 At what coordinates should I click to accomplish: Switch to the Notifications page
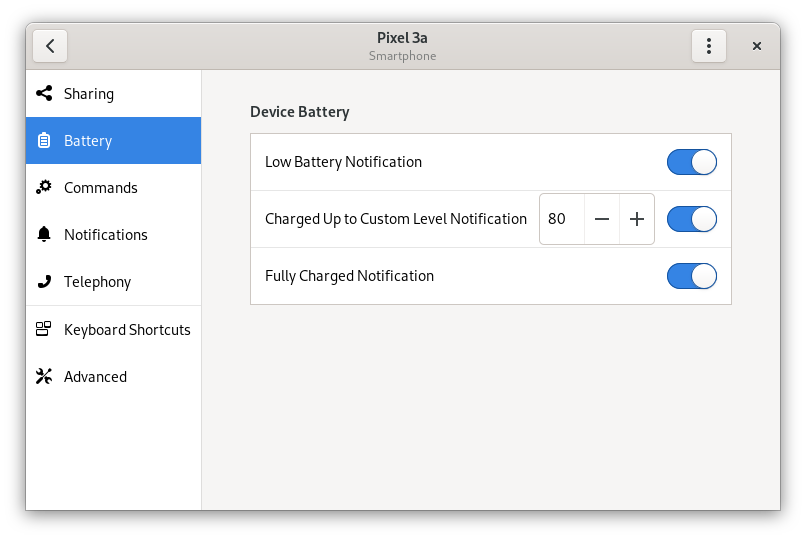(114, 235)
